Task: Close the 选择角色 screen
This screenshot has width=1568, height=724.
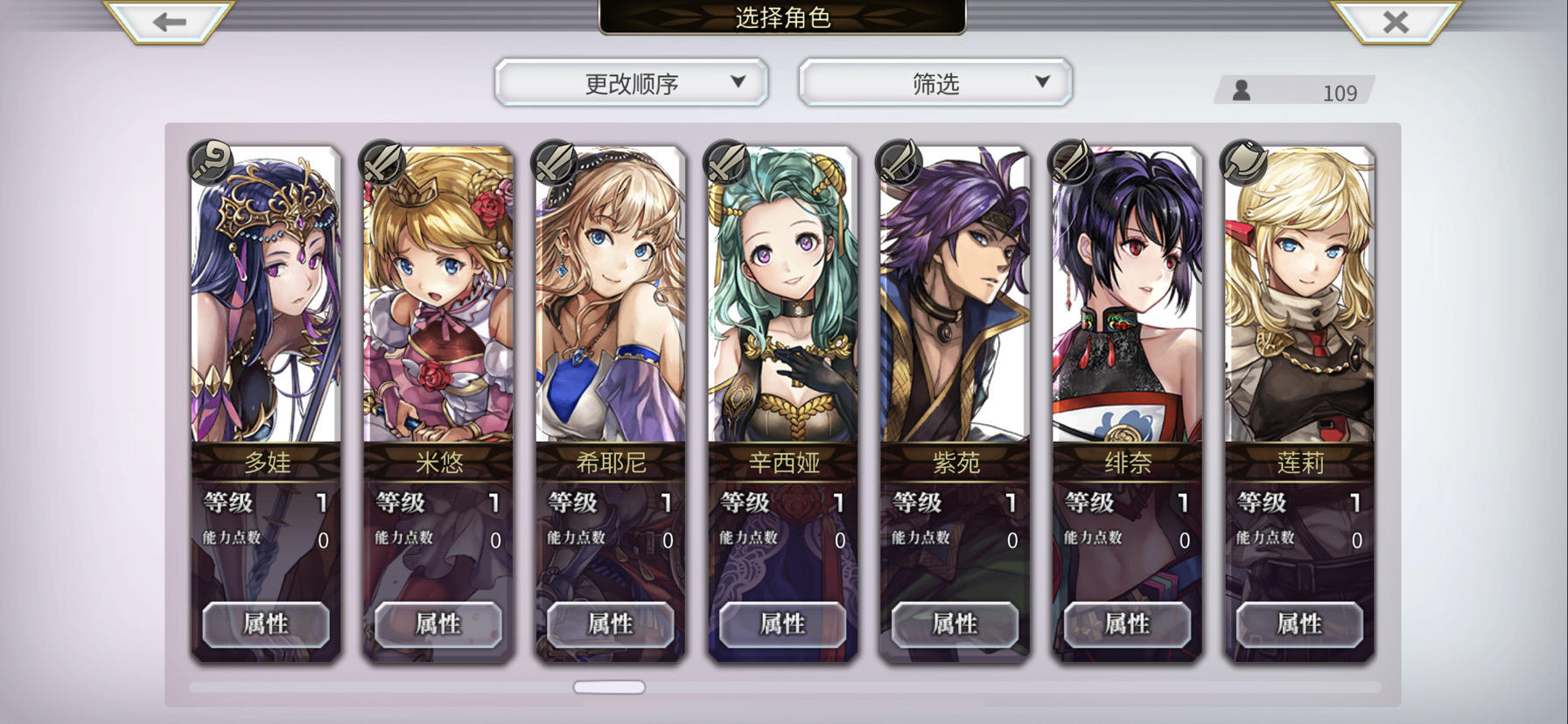Action: (x=1396, y=22)
